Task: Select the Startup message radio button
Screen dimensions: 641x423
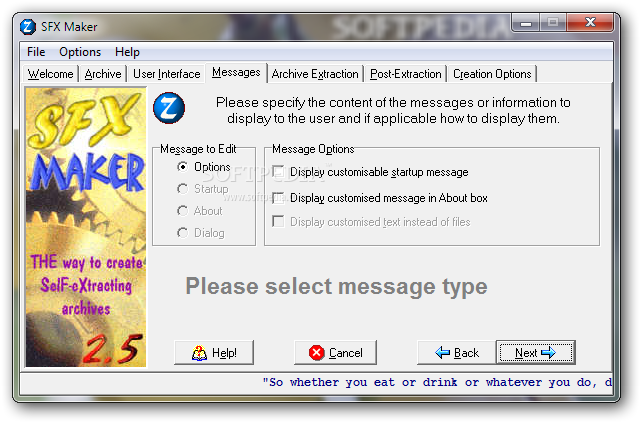Action: pyautogui.click(x=203, y=189)
